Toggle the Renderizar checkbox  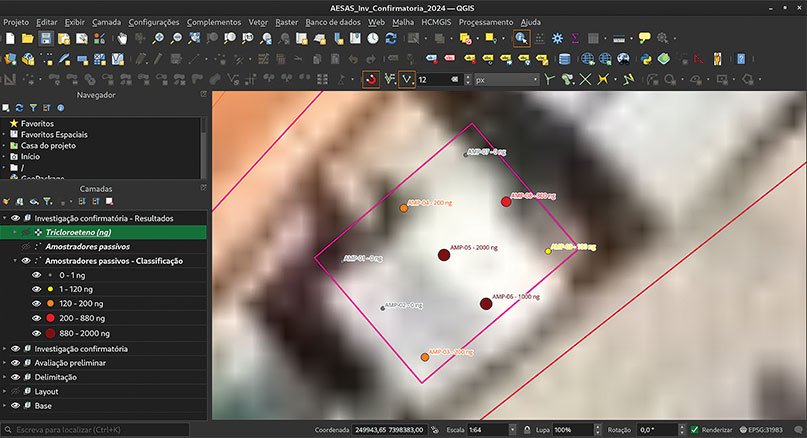694,430
